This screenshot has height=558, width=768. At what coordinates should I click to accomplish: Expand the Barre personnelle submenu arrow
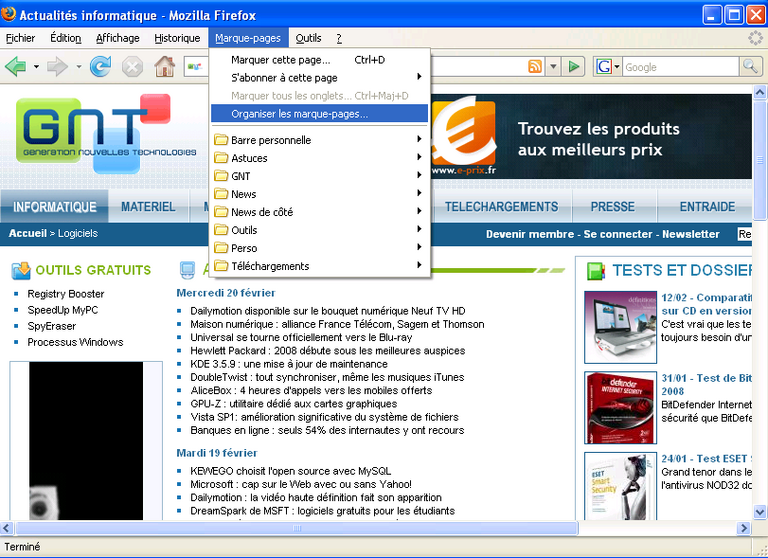419,139
